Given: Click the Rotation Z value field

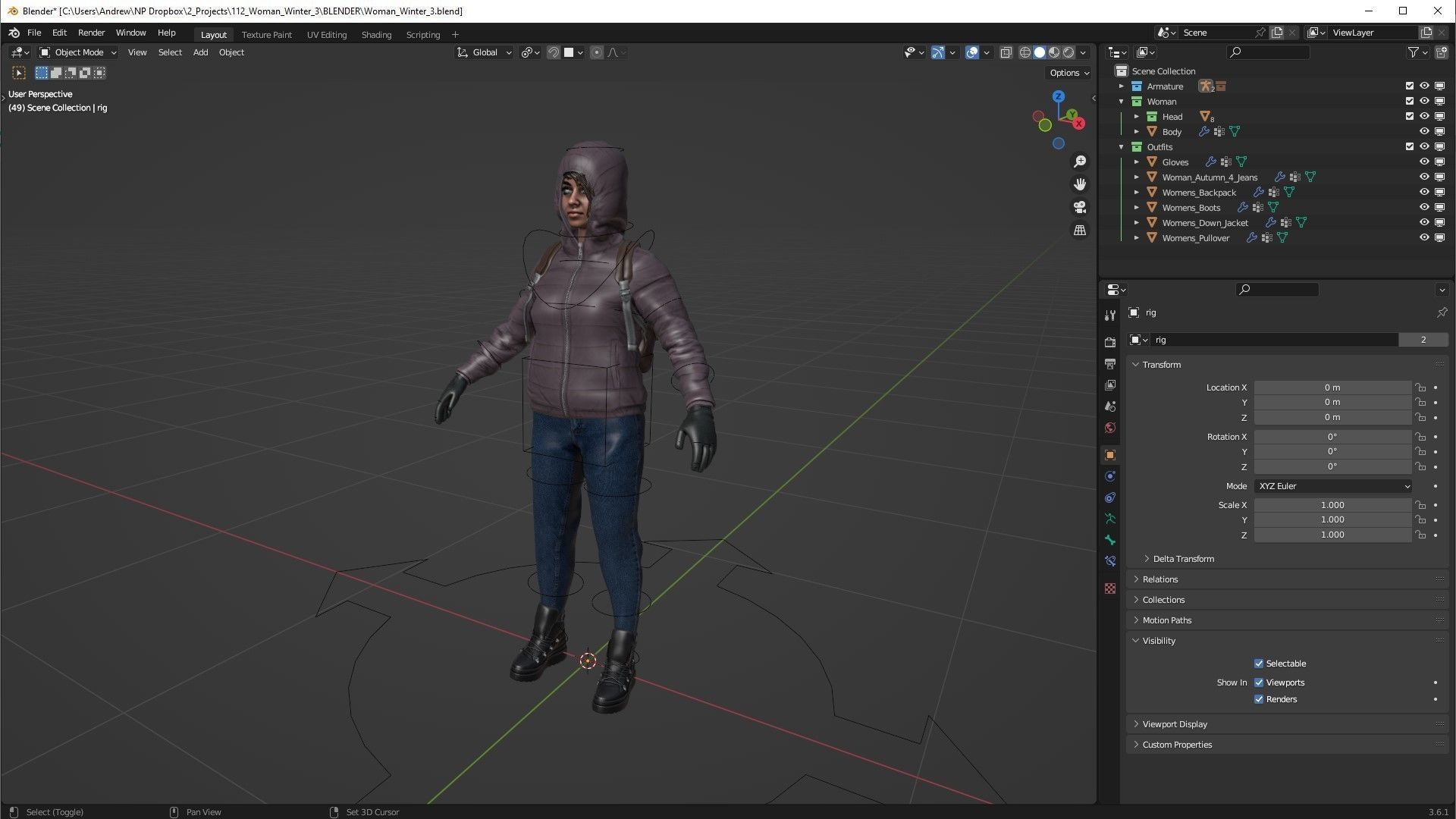Looking at the screenshot, I should [1332, 466].
